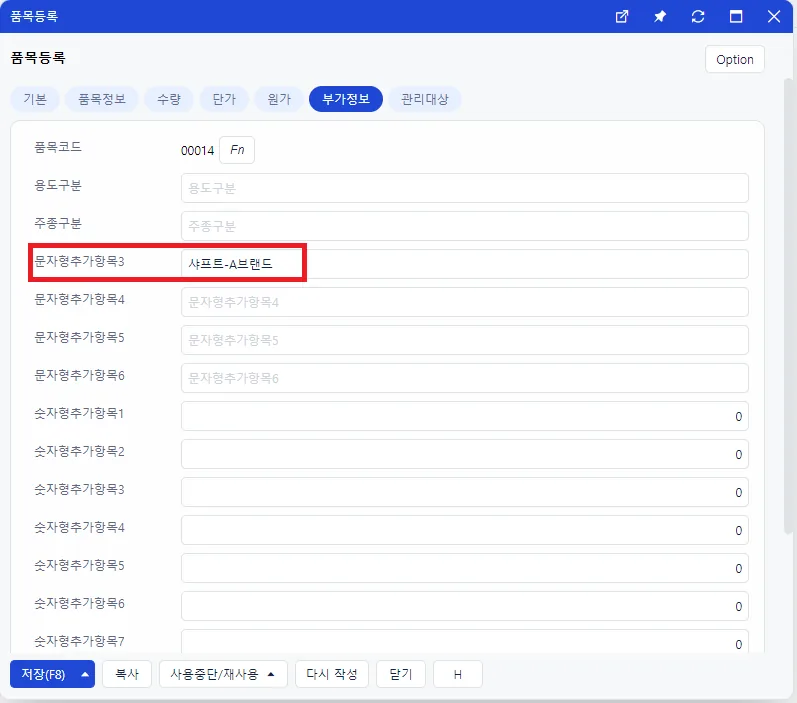This screenshot has height=703, width=797.
Task: Click the 문자형추가항목4 text field
Action: (x=465, y=302)
